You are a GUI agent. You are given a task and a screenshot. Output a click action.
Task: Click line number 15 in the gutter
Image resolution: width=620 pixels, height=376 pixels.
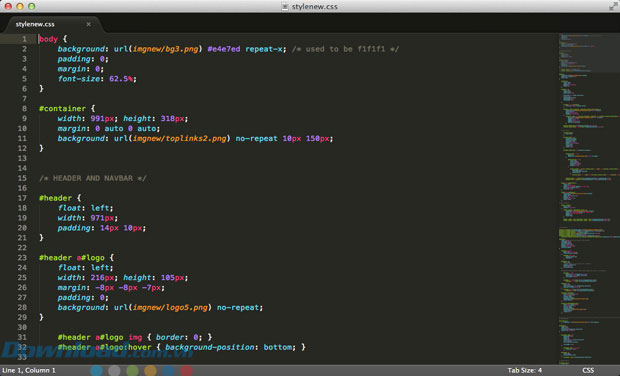[22, 178]
